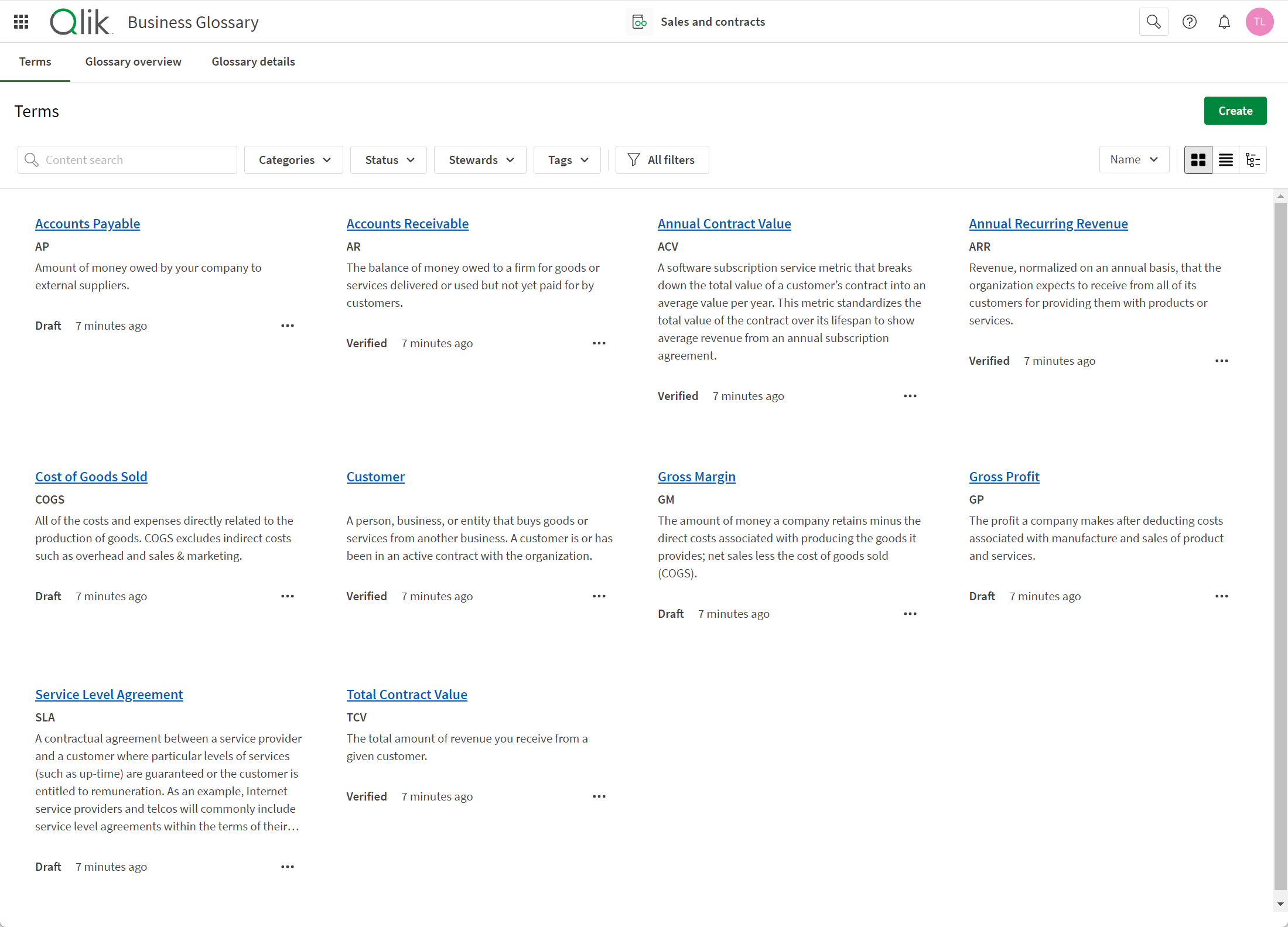Expand the Stewards dropdown
The width and height of the screenshot is (1288, 927).
481,160
